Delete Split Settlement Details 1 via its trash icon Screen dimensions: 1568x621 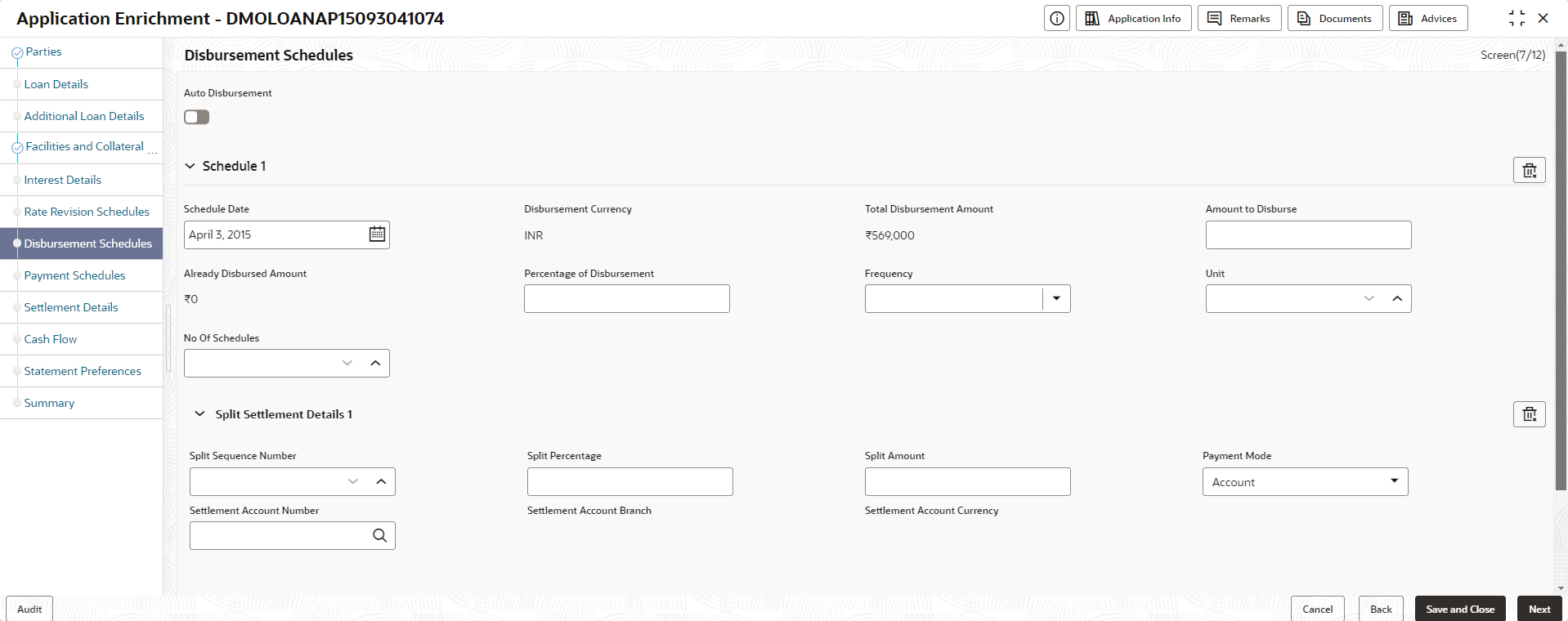(1529, 414)
